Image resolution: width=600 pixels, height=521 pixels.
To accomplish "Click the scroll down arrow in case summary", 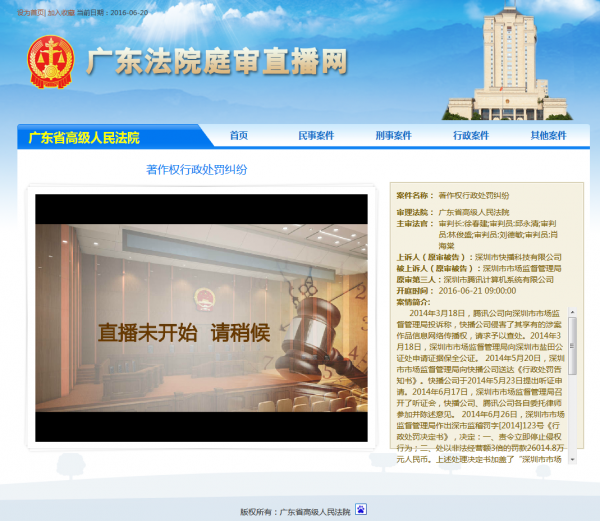I will pyautogui.click(x=573, y=461).
